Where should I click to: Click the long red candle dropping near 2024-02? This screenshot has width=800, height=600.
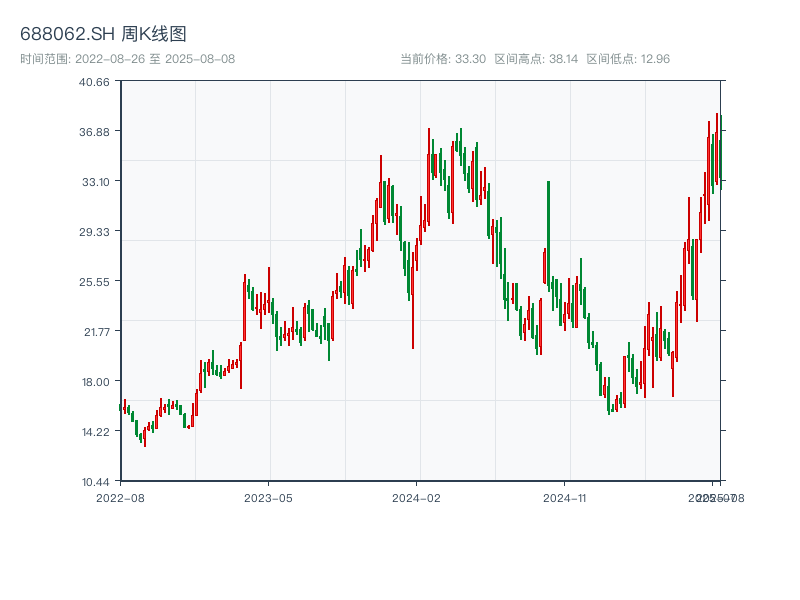coord(413,301)
